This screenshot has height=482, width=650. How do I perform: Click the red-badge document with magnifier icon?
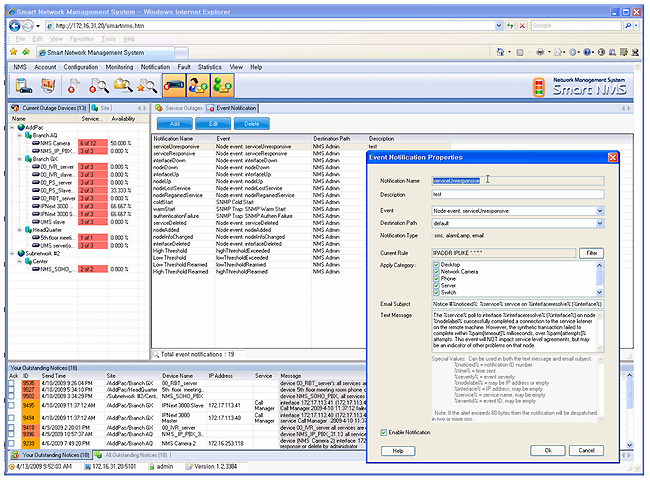click(99, 86)
